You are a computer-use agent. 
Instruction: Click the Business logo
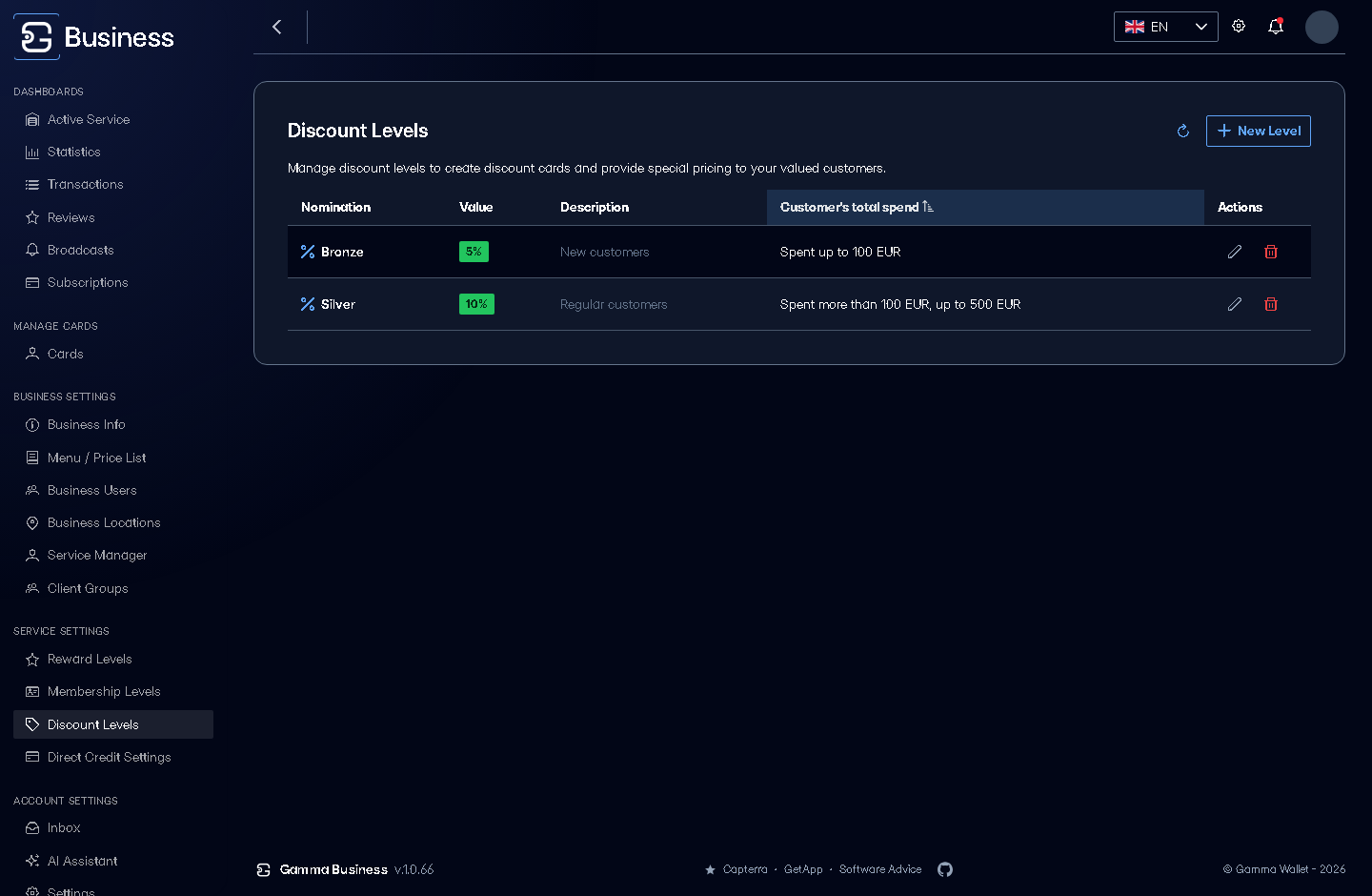point(94,37)
